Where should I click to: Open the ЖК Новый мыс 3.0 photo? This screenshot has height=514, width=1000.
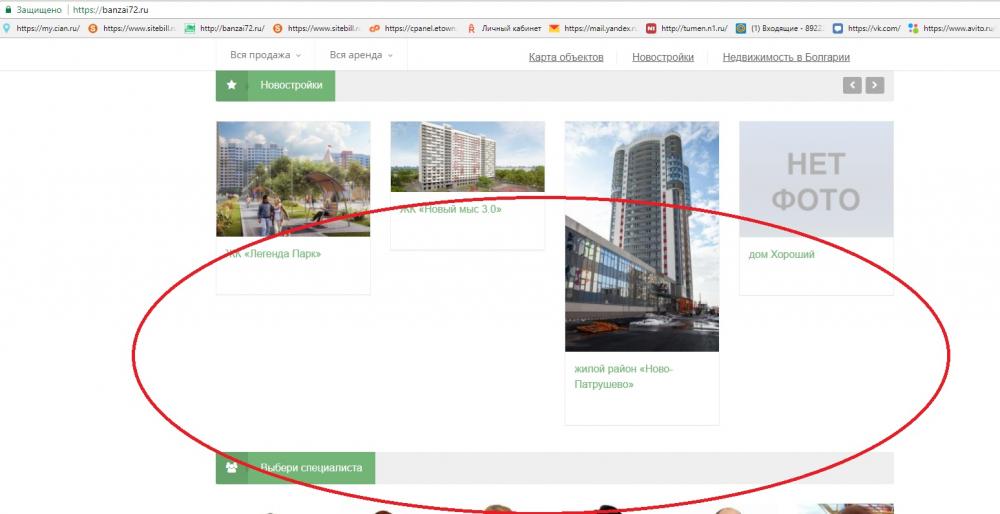coord(467,157)
